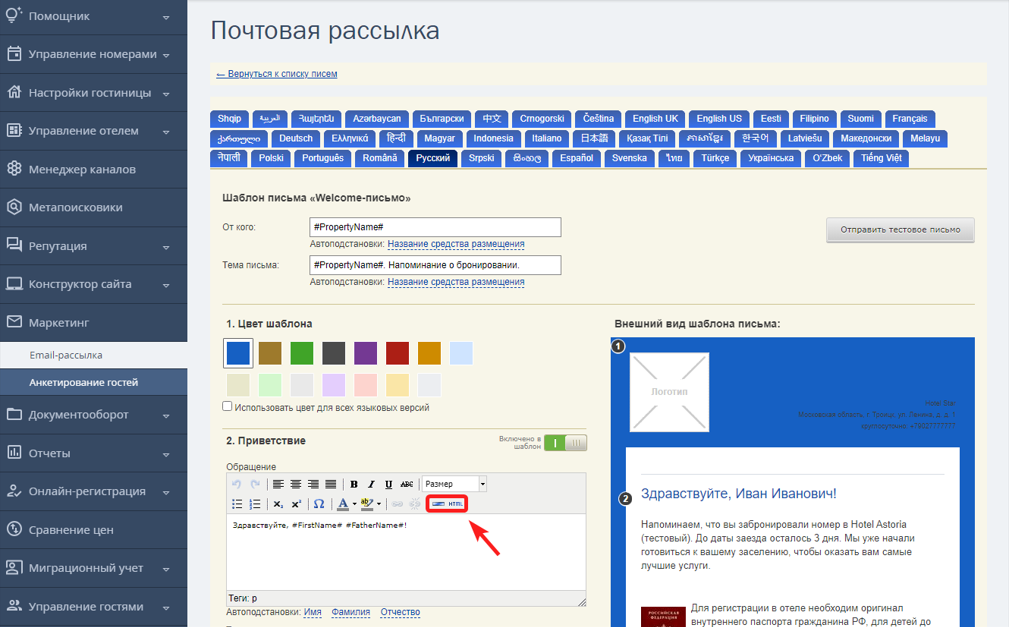The height and width of the screenshot is (627, 1009).
Task: Apply text highlight background color icon
Action: point(367,504)
